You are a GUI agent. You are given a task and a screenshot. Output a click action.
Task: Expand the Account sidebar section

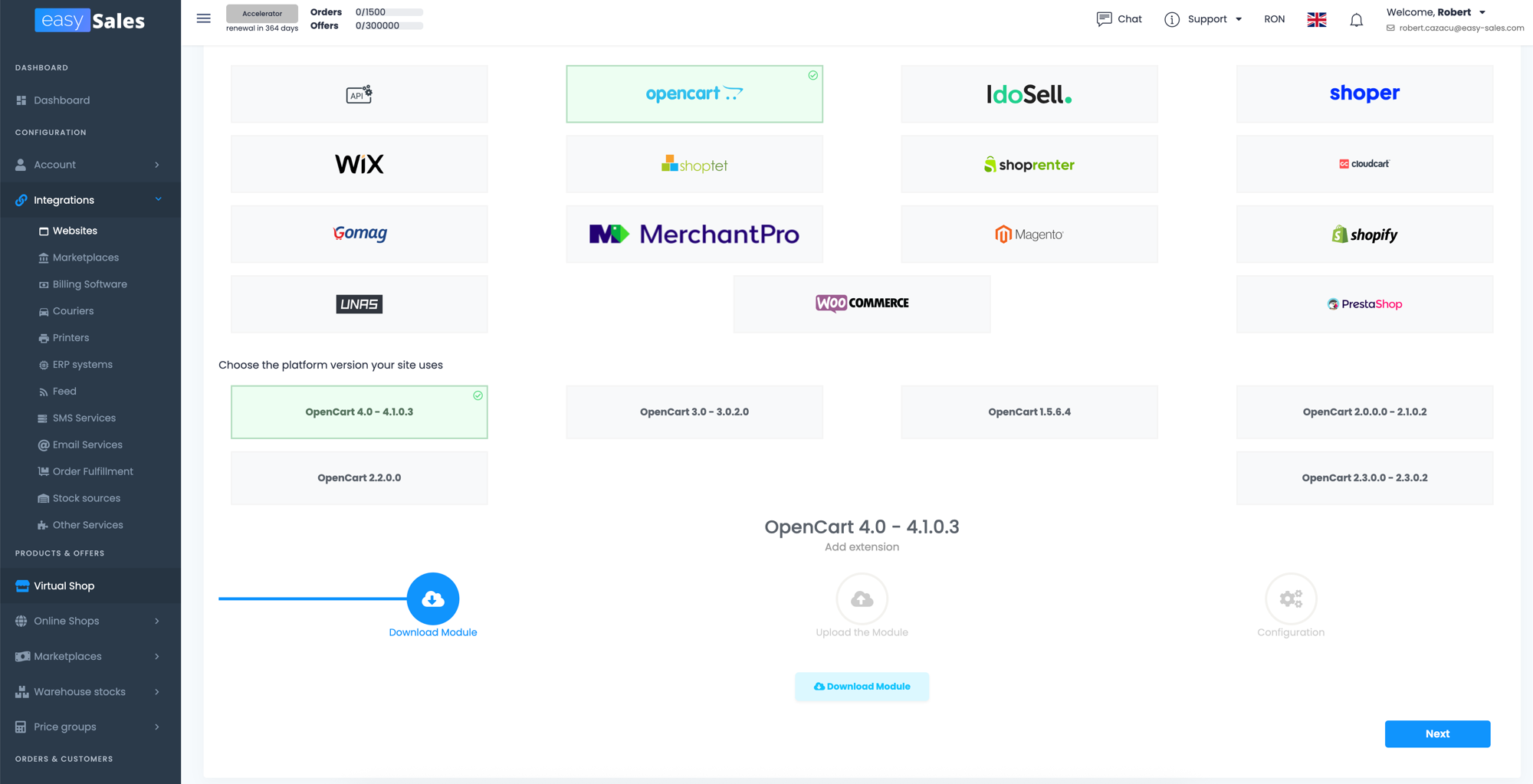tap(90, 165)
